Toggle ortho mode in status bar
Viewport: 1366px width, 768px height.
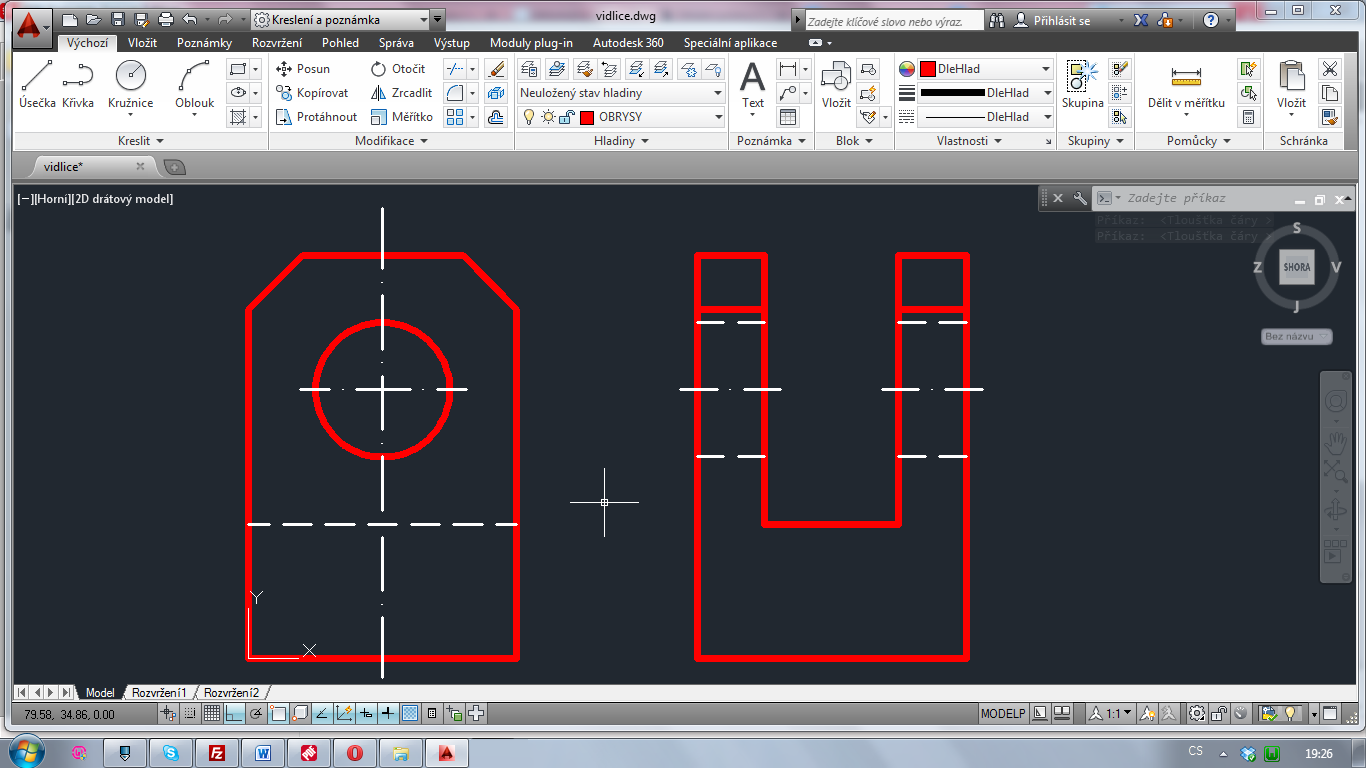[233, 713]
